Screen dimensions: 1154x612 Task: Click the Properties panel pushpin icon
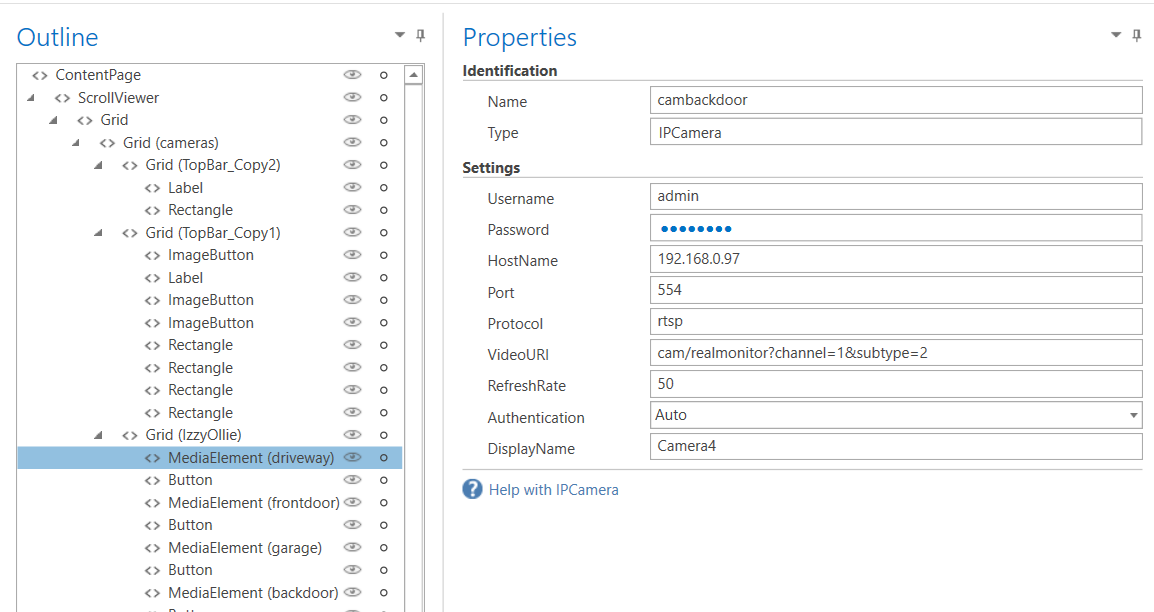[1136, 35]
